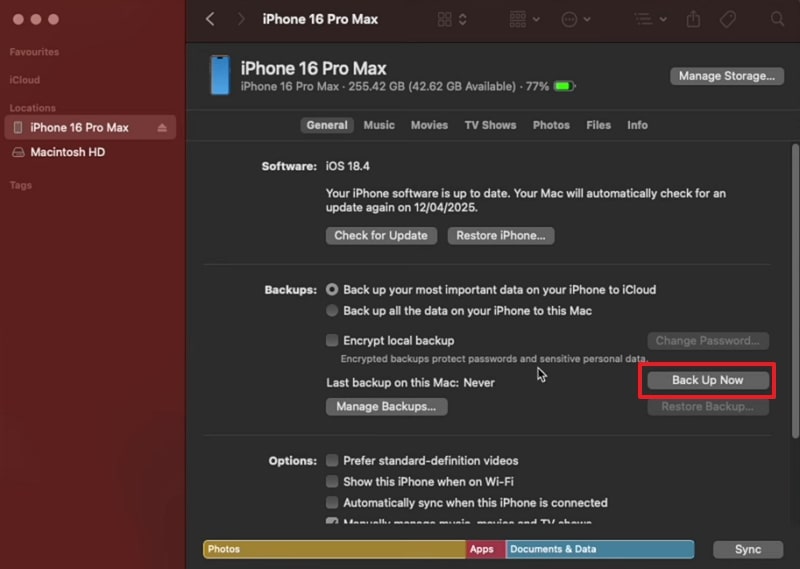Viewport: 800px width, 569px height.
Task: Click the Locations sidebar heading
Action: tap(33, 108)
